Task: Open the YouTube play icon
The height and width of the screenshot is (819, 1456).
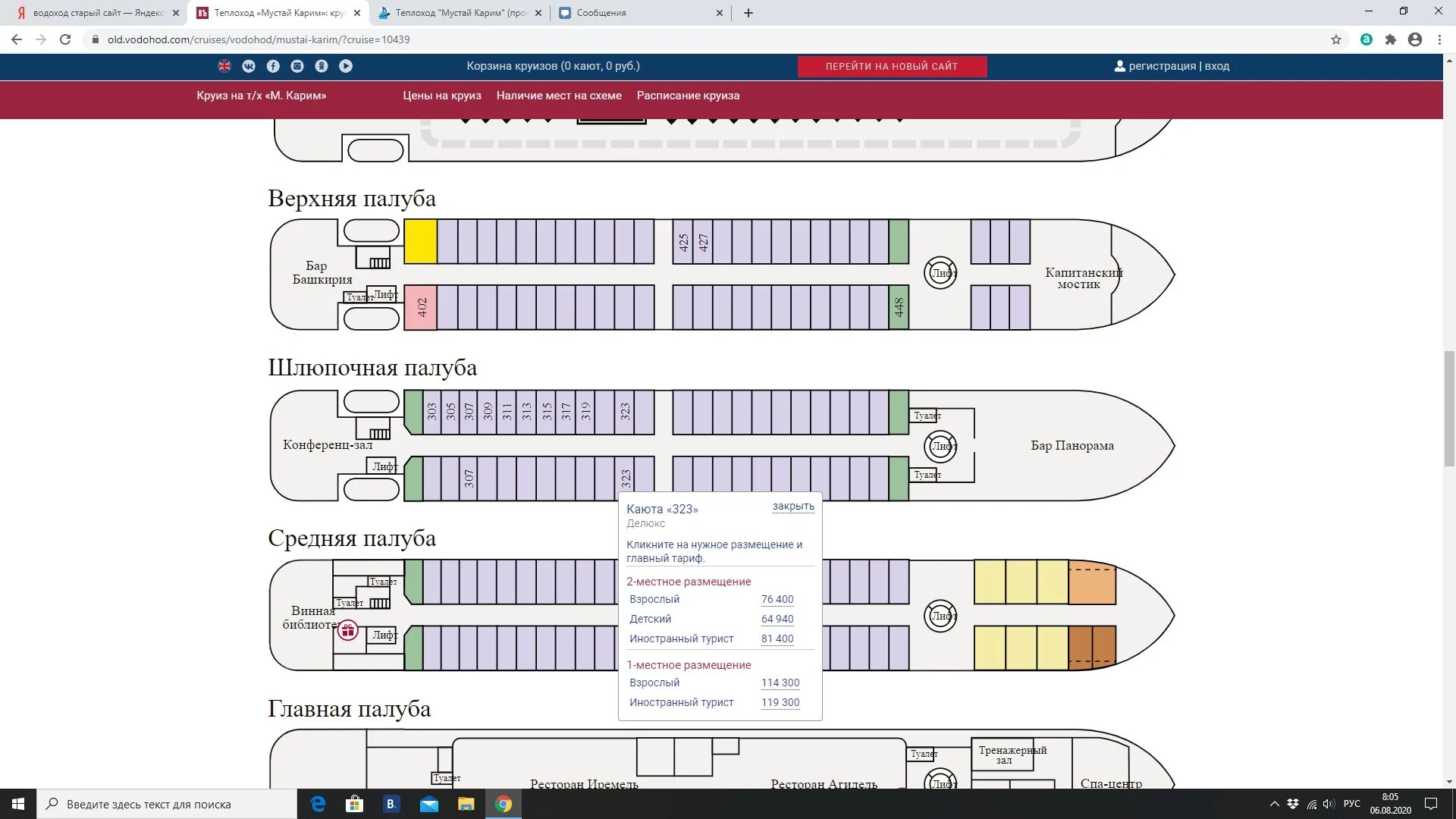Action: tap(346, 66)
